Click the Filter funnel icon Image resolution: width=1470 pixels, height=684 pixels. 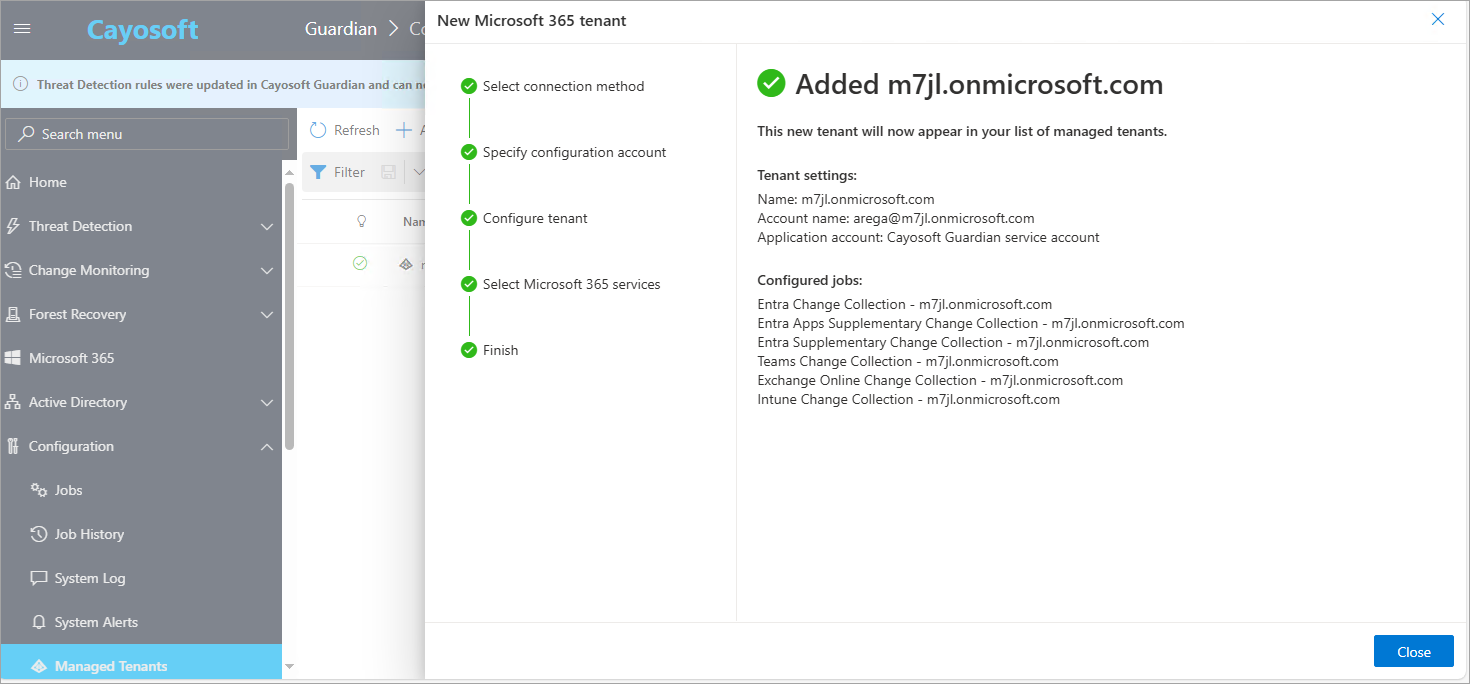(x=318, y=172)
